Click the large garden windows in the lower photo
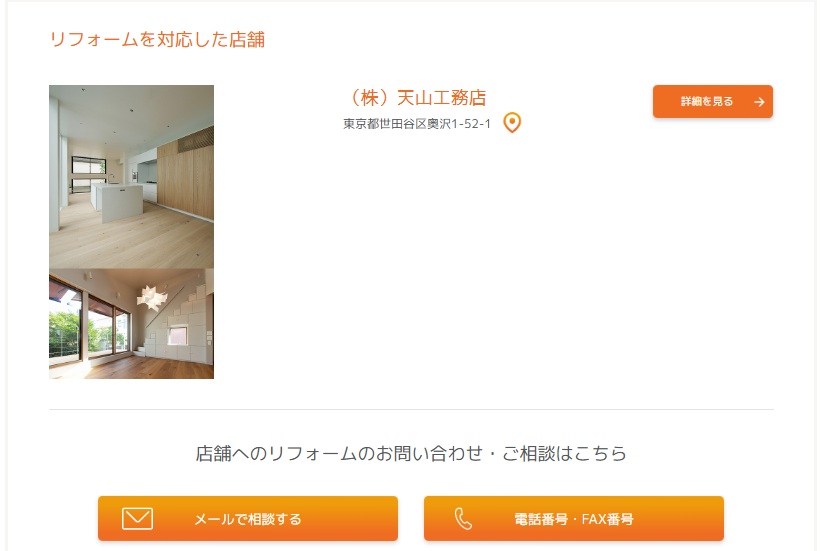Viewport: 820px width, 551px height. coord(89,324)
